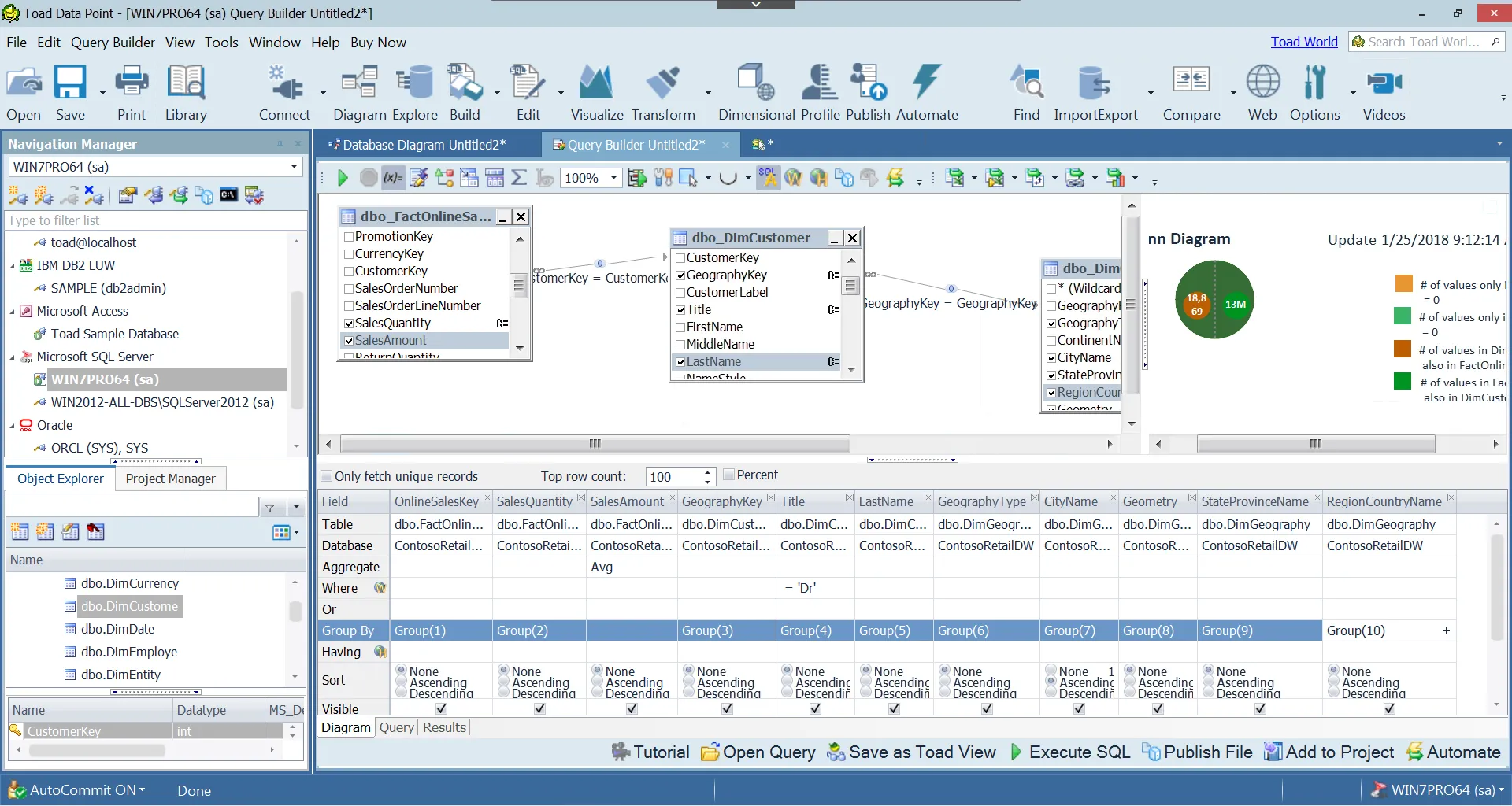Click Save as Toad View button
The image size is (1512, 806).
pos(911,752)
